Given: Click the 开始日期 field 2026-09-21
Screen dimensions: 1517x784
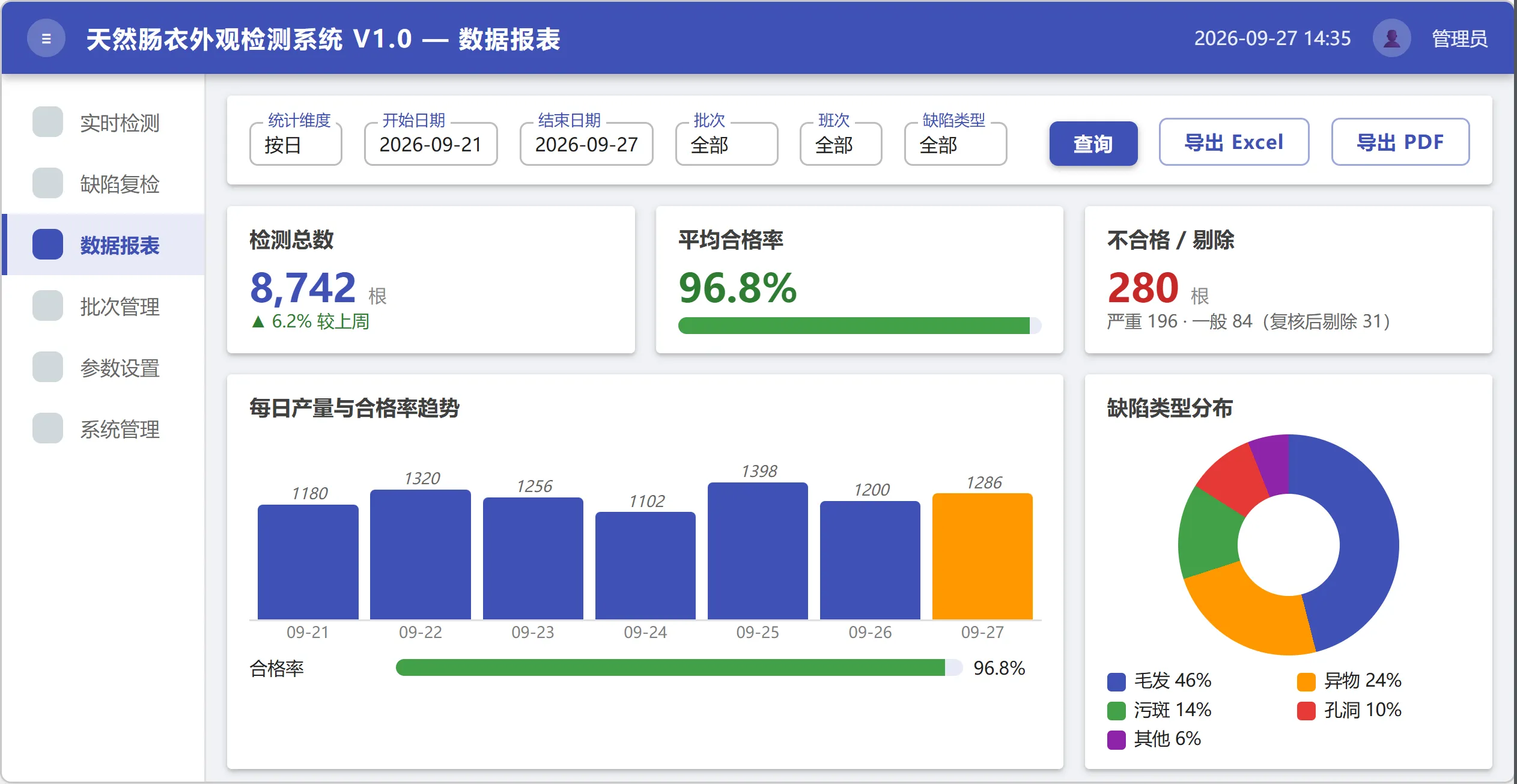Looking at the screenshot, I should tap(431, 144).
